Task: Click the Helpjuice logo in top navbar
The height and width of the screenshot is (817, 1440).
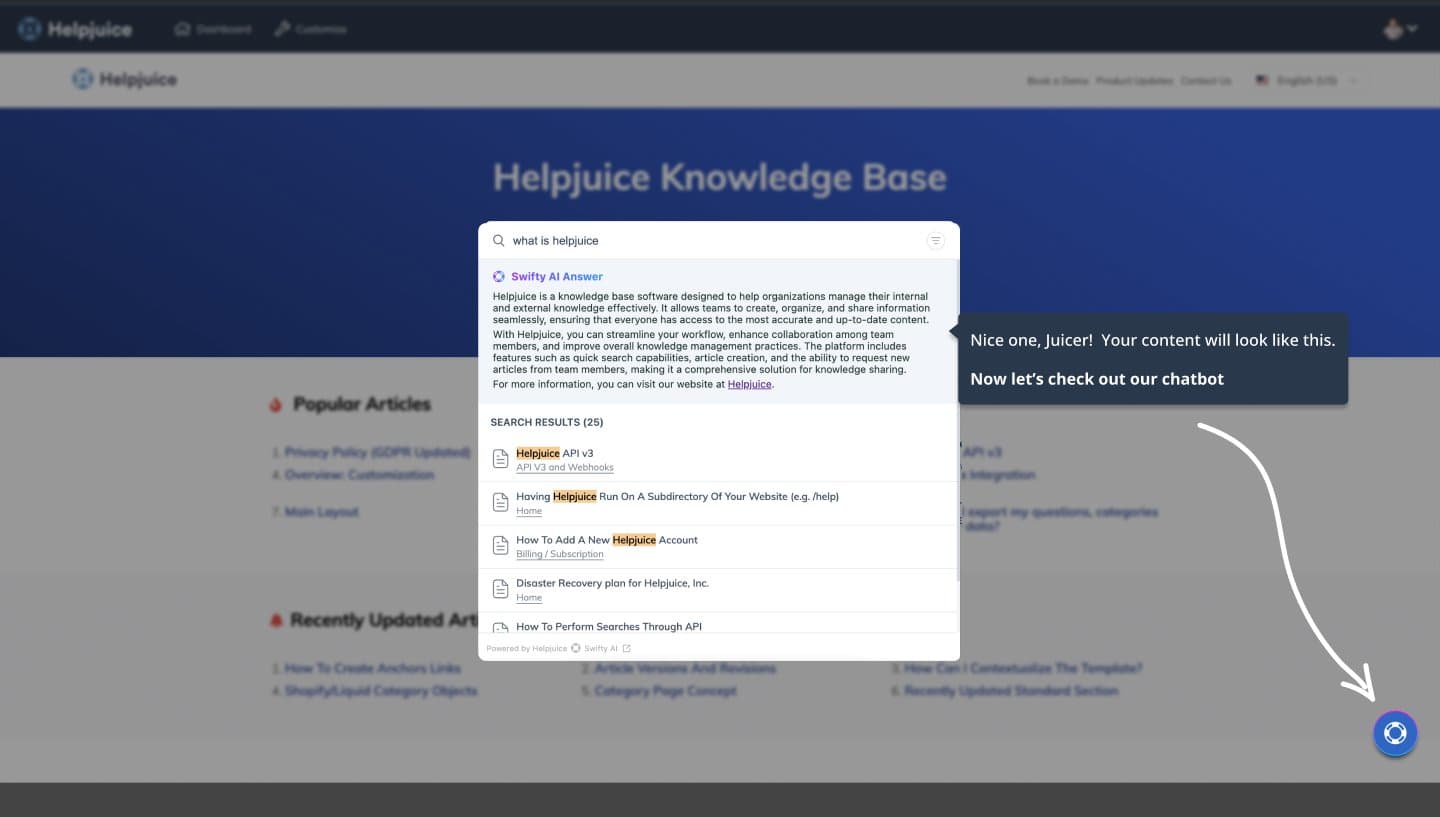Action: click(x=75, y=29)
